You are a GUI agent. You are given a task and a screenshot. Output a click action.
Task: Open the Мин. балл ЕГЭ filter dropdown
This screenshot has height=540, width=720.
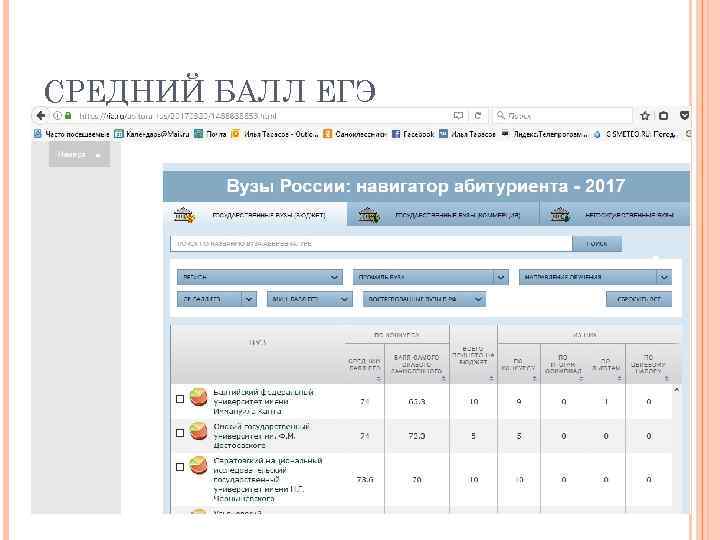(x=309, y=299)
